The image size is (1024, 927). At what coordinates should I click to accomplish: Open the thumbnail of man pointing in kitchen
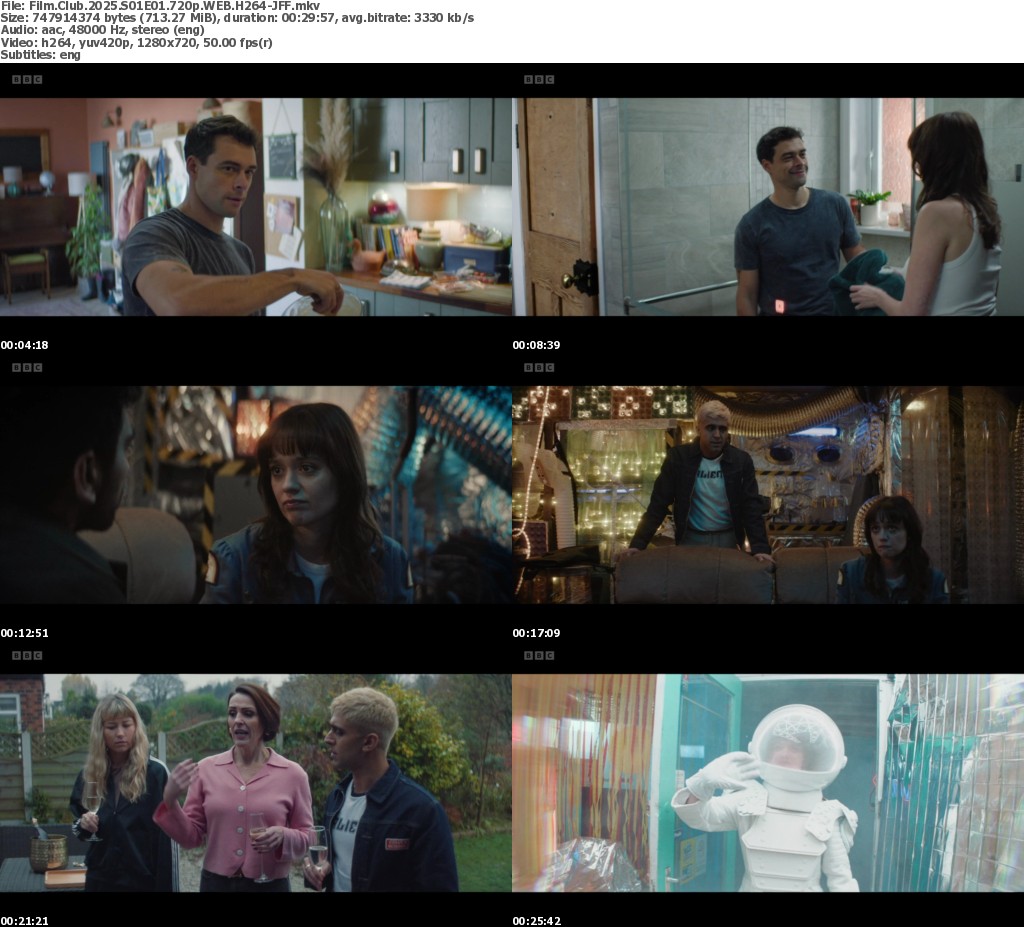tap(256, 206)
